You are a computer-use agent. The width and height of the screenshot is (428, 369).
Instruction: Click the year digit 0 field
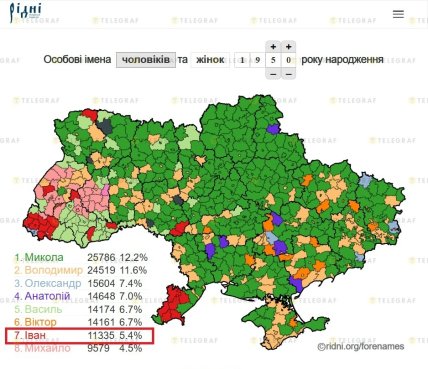289,60
